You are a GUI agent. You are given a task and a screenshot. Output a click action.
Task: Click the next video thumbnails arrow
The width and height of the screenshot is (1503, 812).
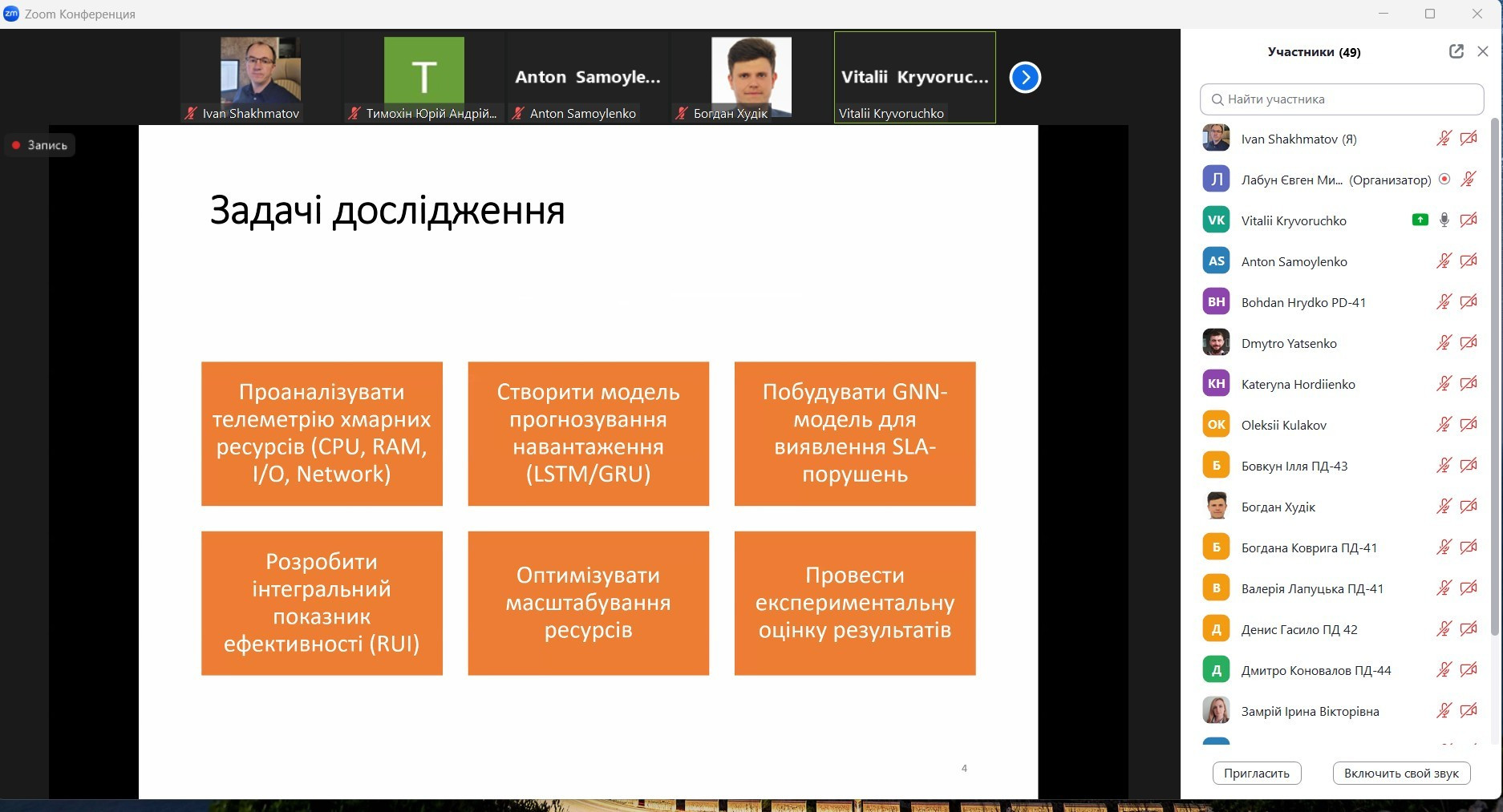[x=1024, y=78]
